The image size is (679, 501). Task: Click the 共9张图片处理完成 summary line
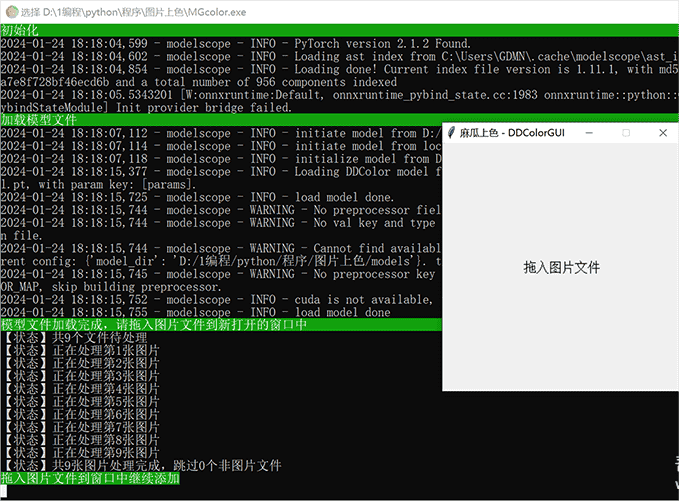click(x=142, y=466)
